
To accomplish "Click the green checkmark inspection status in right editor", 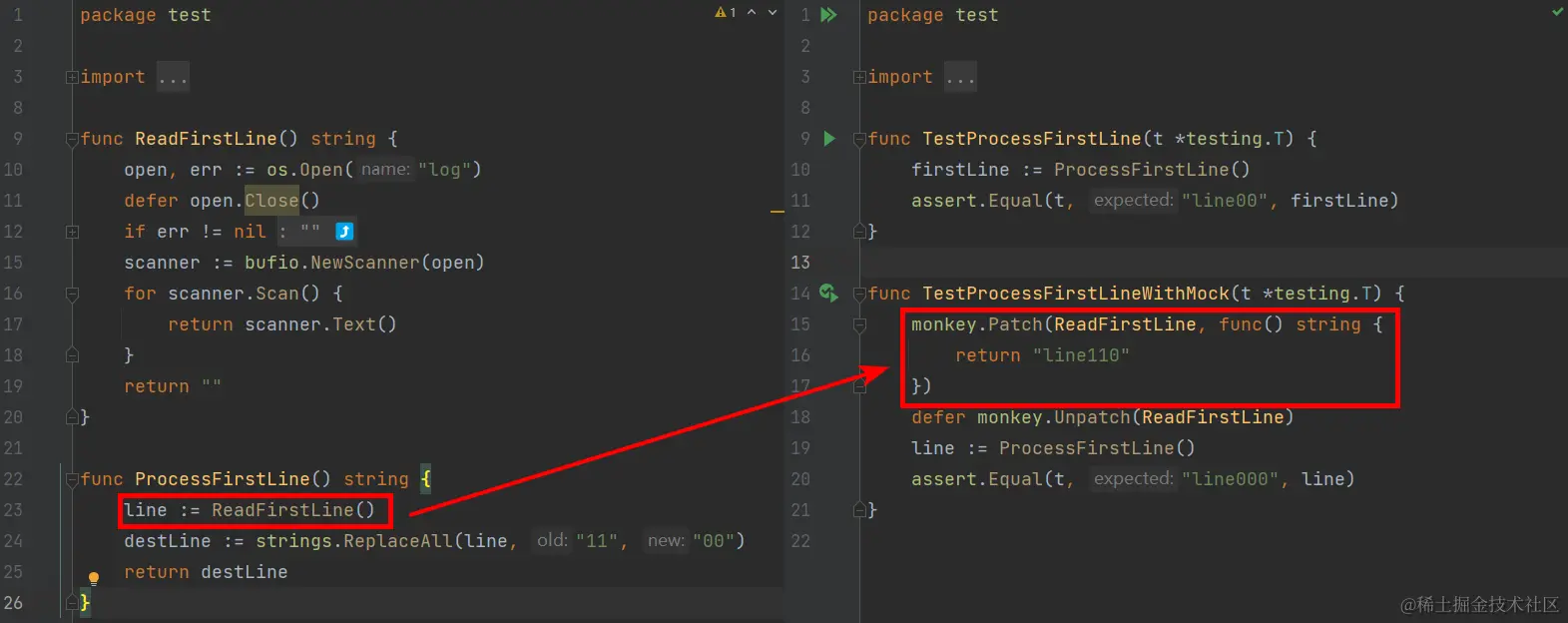I will click(x=1558, y=12).
